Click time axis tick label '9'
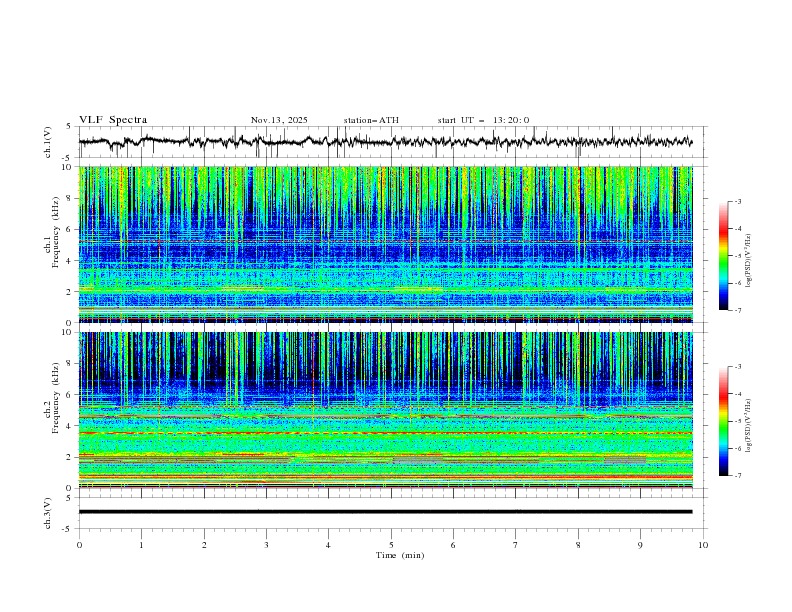This screenshot has width=792, height=612. tap(640, 545)
